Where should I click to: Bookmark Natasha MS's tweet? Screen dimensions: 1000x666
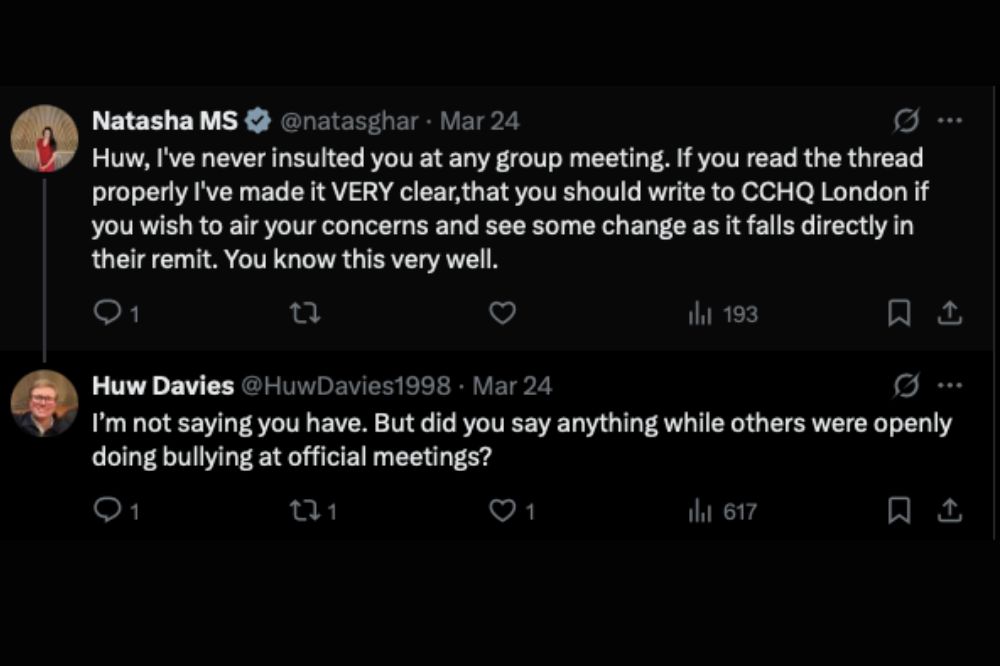[x=900, y=314]
